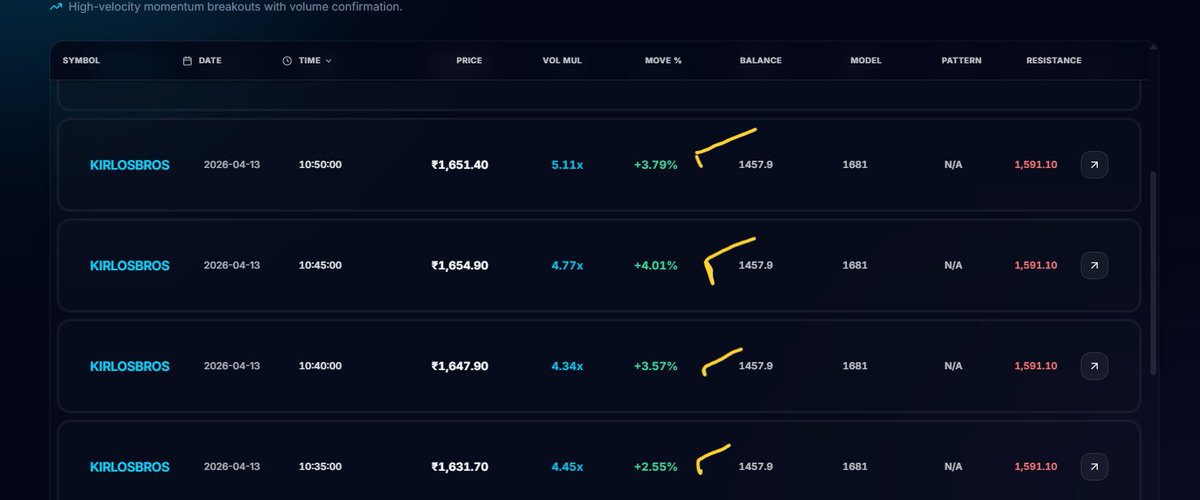The width and height of the screenshot is (1200, 500).
Task: Click balance 1457.9 in the 10:45:00 row
Action: point(756,266)
